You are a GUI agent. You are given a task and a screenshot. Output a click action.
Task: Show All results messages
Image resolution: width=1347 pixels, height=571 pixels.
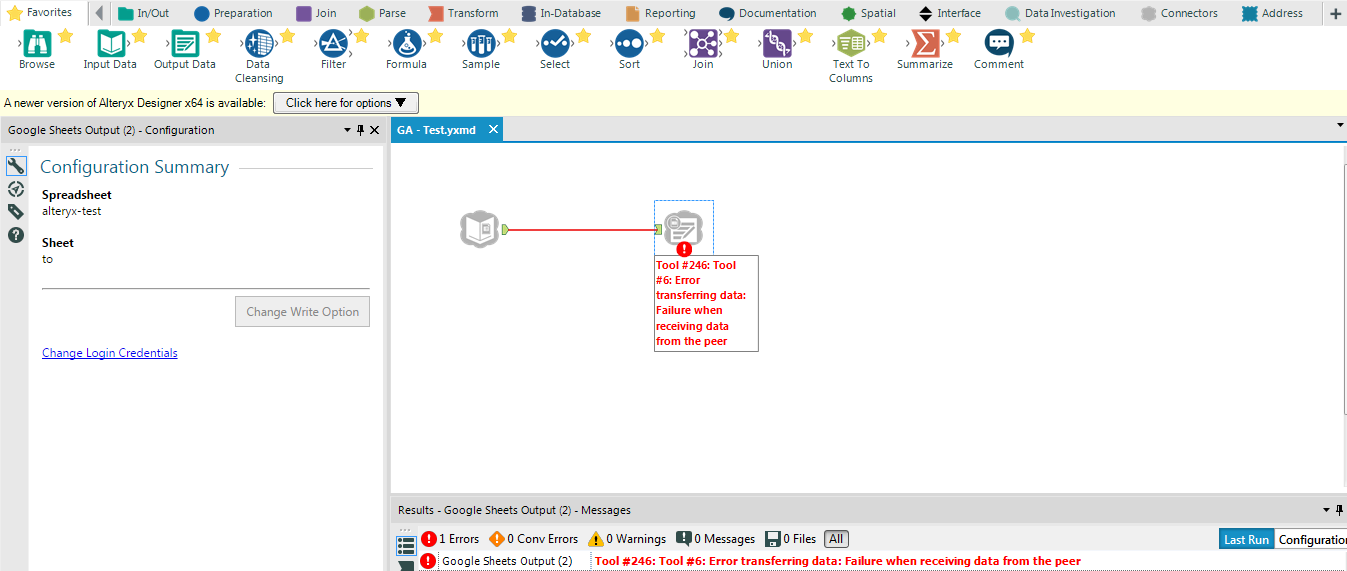coord(836,539)
